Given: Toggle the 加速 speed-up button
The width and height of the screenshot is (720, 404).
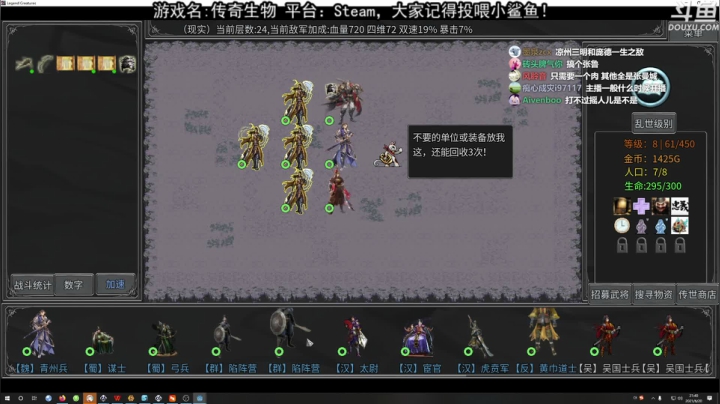Looking at the screenshot, I should 115,285.
